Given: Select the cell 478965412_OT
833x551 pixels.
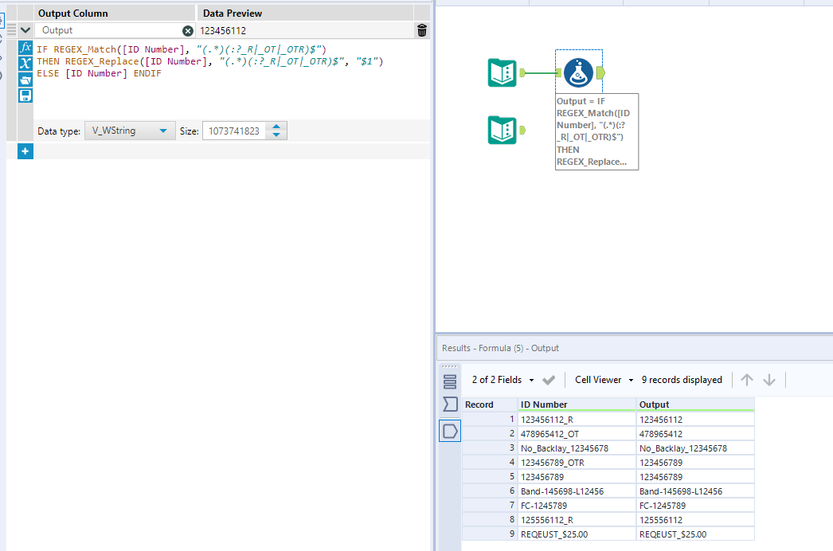Looking at the screenshot, I should (577, 434).
